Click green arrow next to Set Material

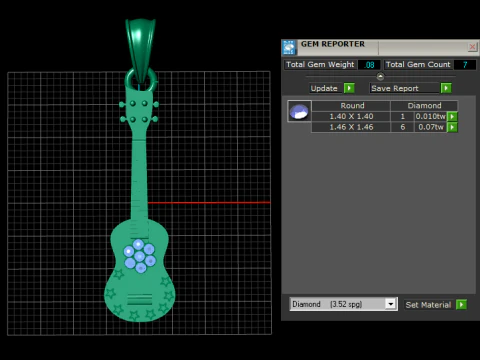click(x=461, y=305)
